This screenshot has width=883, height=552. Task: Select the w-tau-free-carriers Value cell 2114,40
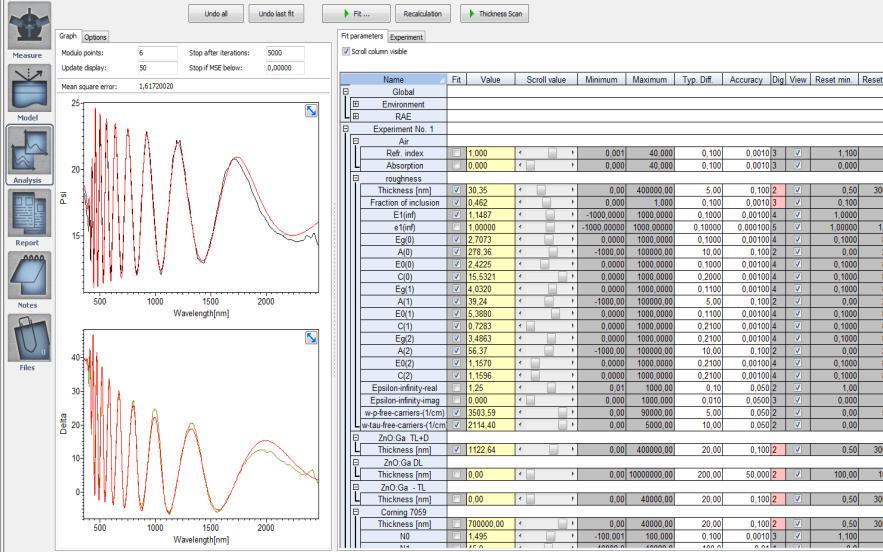(x=490, y=425)
